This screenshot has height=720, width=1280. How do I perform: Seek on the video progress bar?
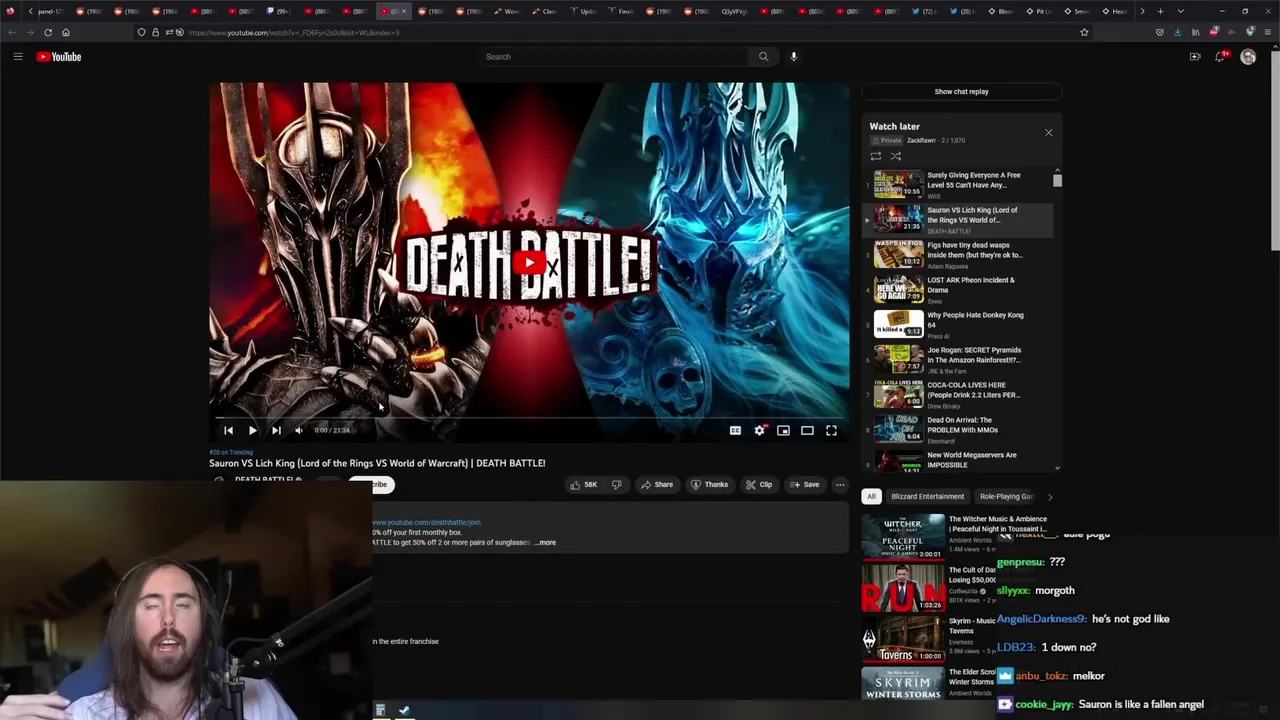tap(529, 417)
